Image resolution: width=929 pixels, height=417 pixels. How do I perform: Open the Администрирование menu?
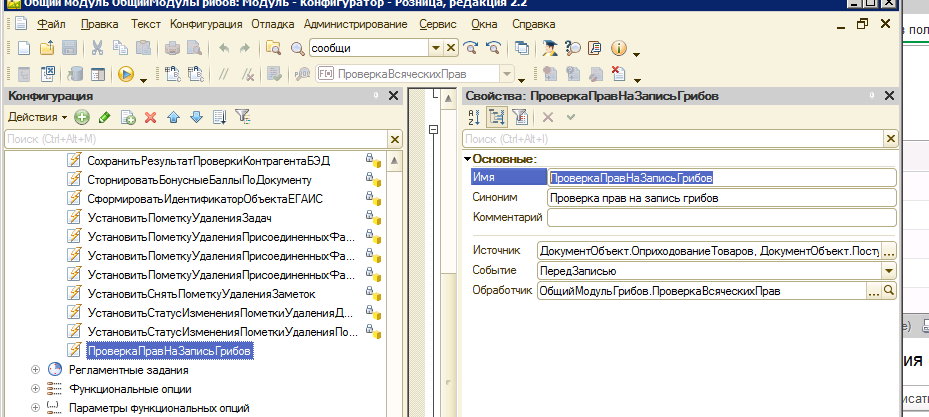click(355, 24)
